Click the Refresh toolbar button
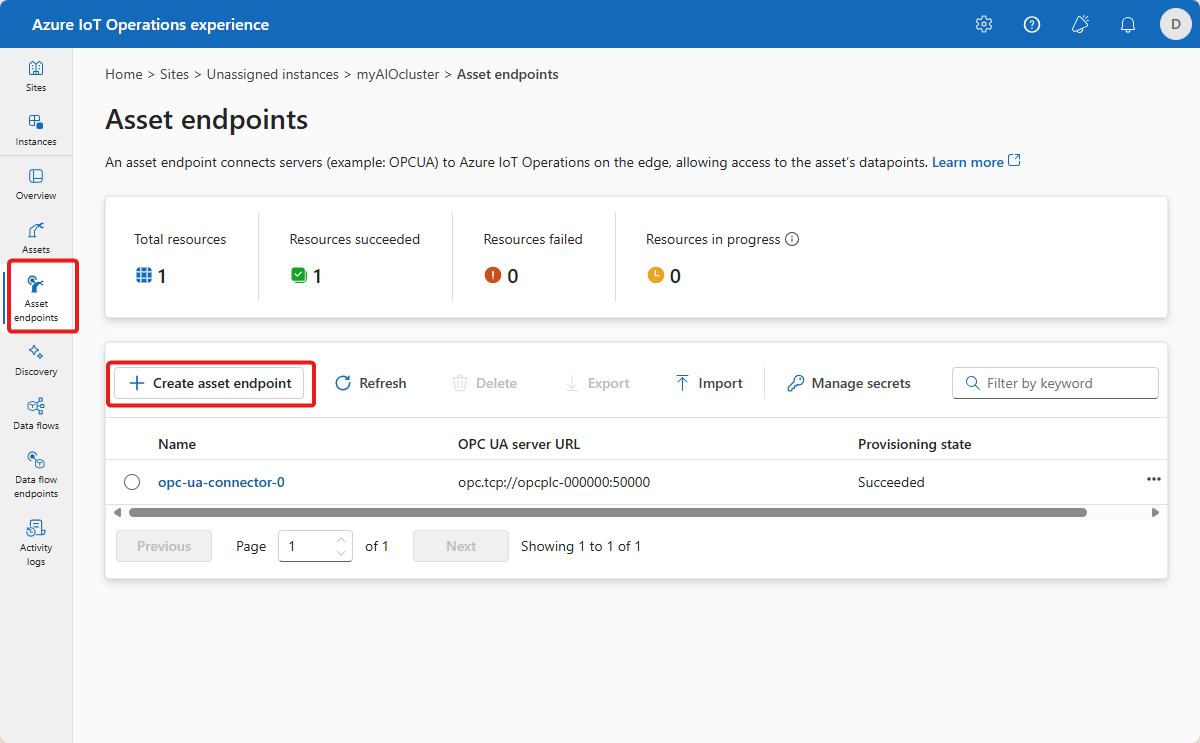 tap(370, 383)
